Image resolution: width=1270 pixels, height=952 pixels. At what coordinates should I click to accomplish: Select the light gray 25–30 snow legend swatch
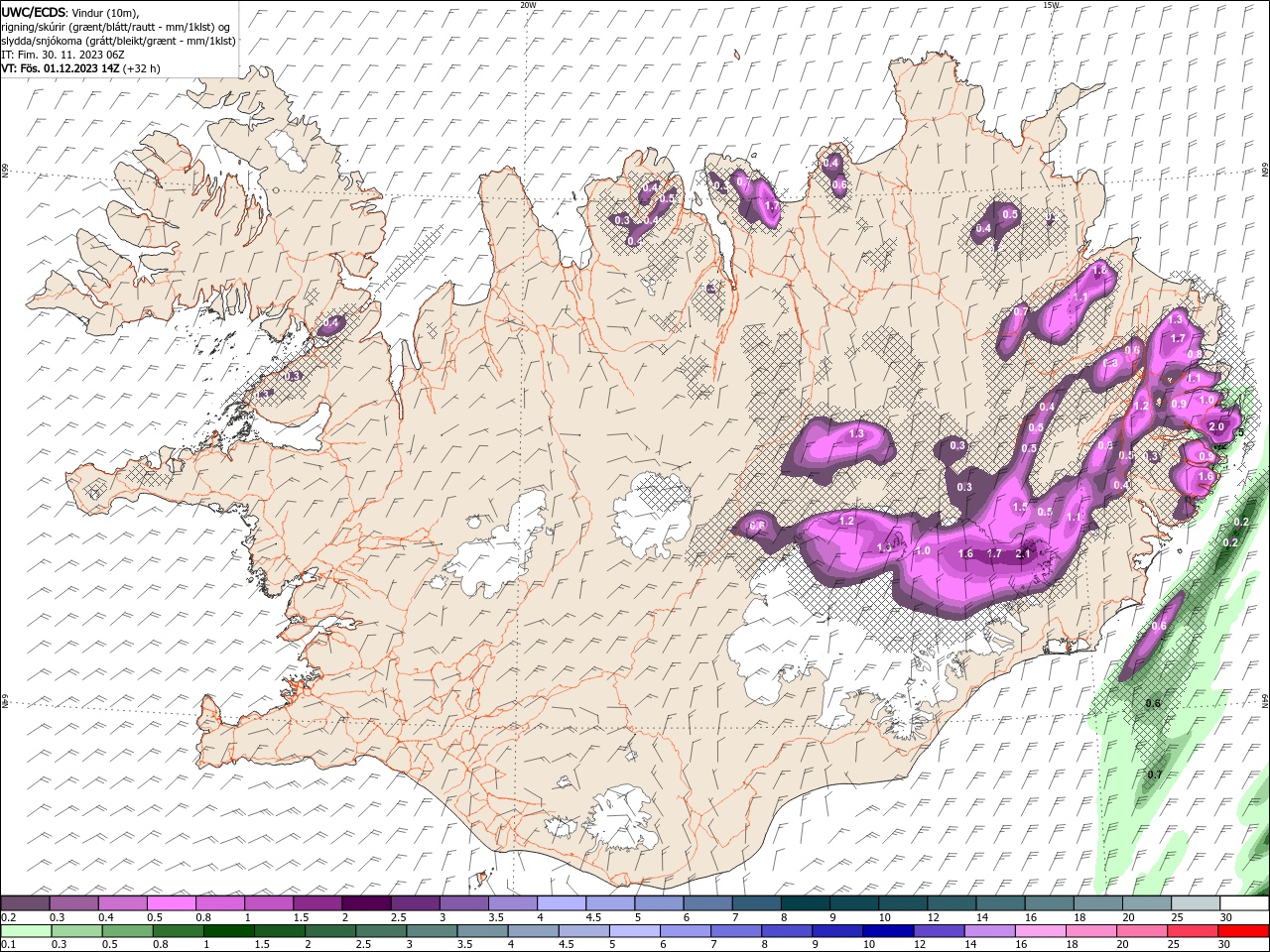(x=1196, y=903)
